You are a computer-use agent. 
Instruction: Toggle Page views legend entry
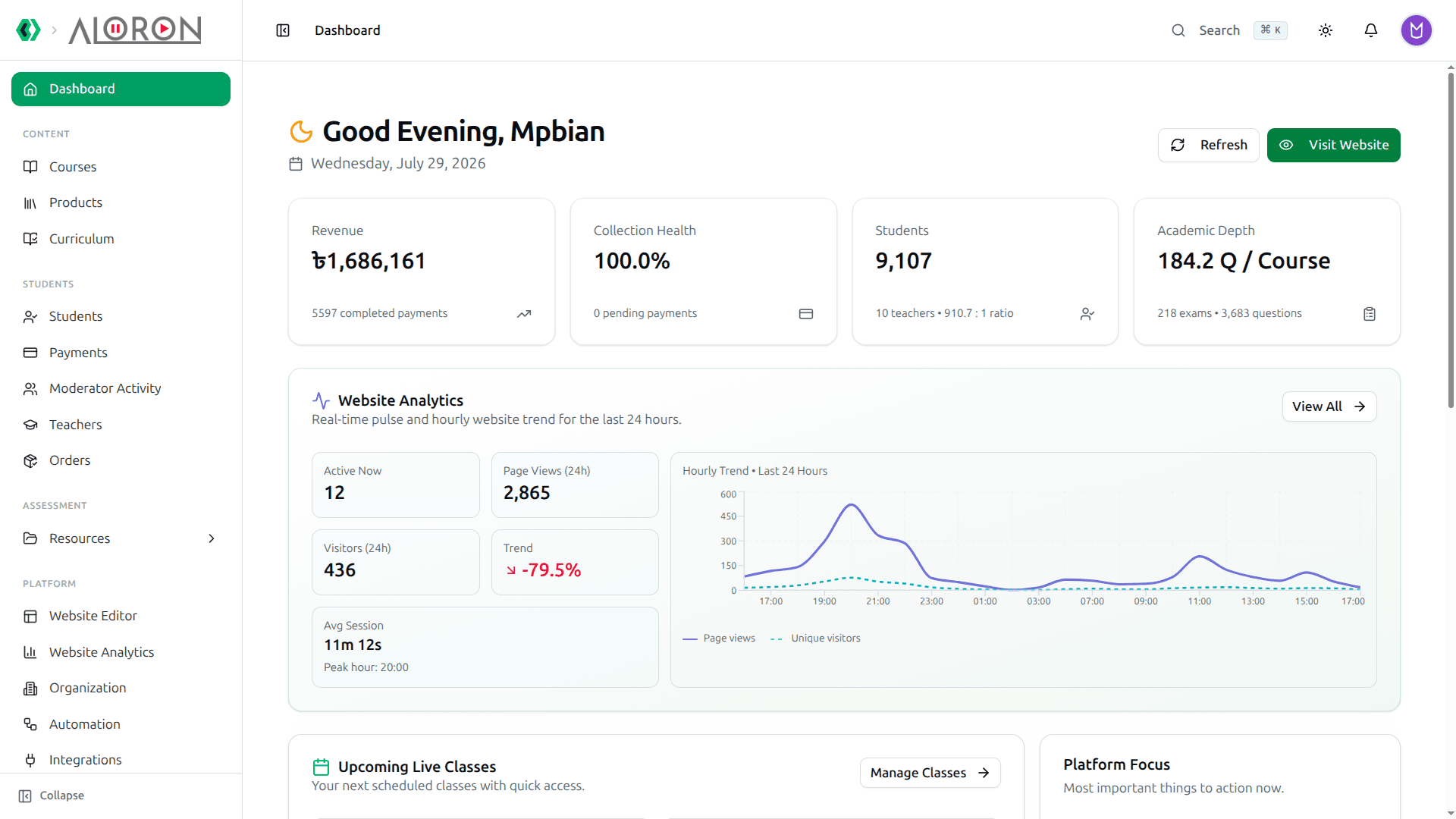(719, 639)
